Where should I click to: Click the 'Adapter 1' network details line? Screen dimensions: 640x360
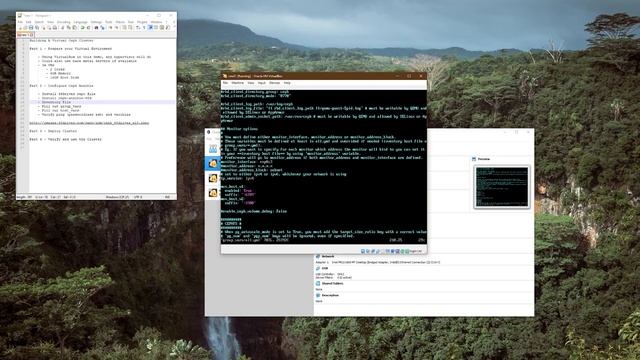point(378,262)
